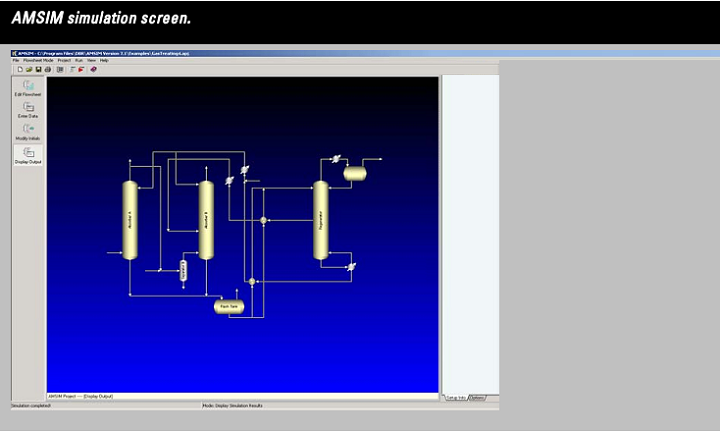Image resolution: width=720 pixels, height=432 pixels.
Task: Switch to the Options tab
Action: click(x=477, y=398)
